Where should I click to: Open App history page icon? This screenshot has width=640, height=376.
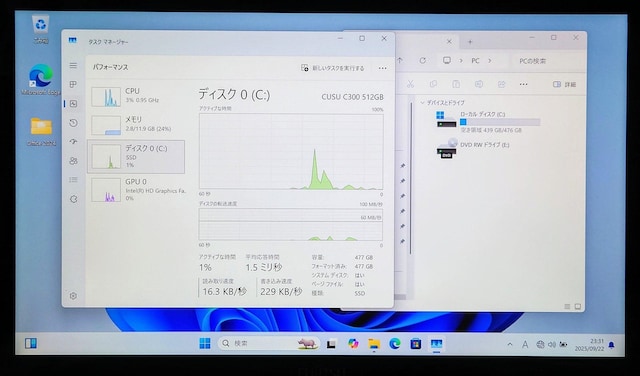click(x=73, y=123)
